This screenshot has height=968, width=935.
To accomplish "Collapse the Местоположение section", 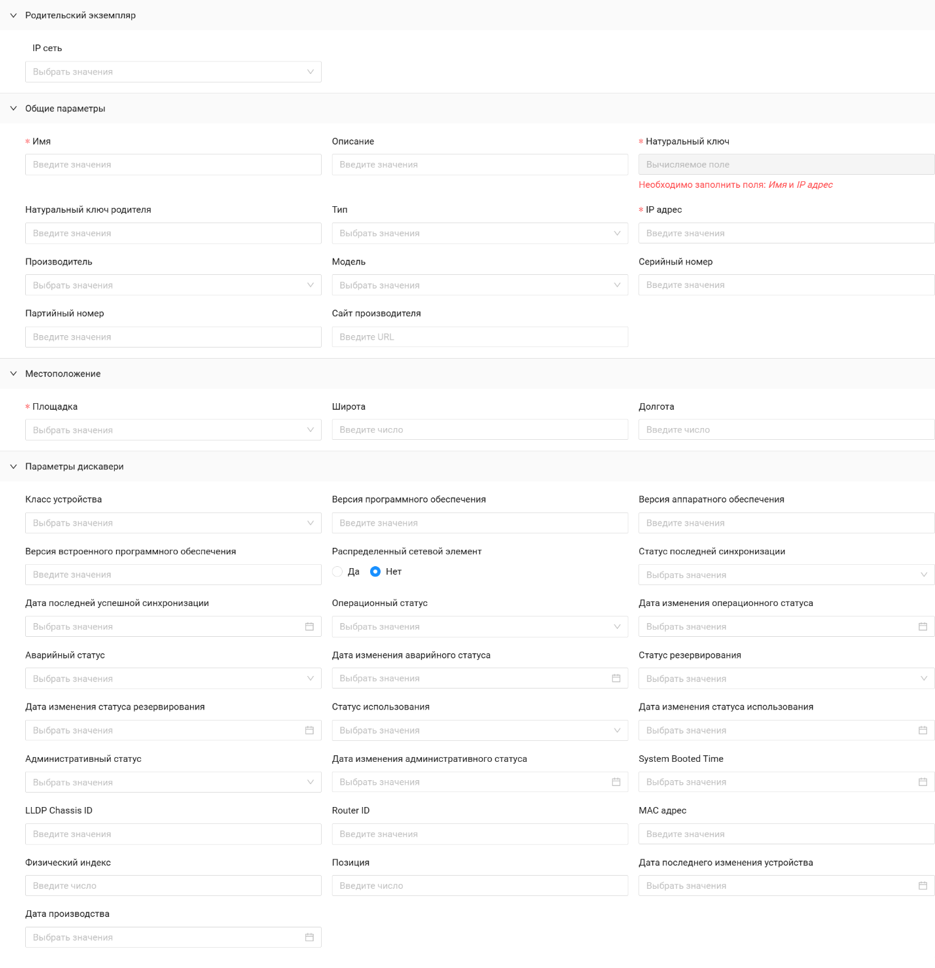I will pos(14,374).
